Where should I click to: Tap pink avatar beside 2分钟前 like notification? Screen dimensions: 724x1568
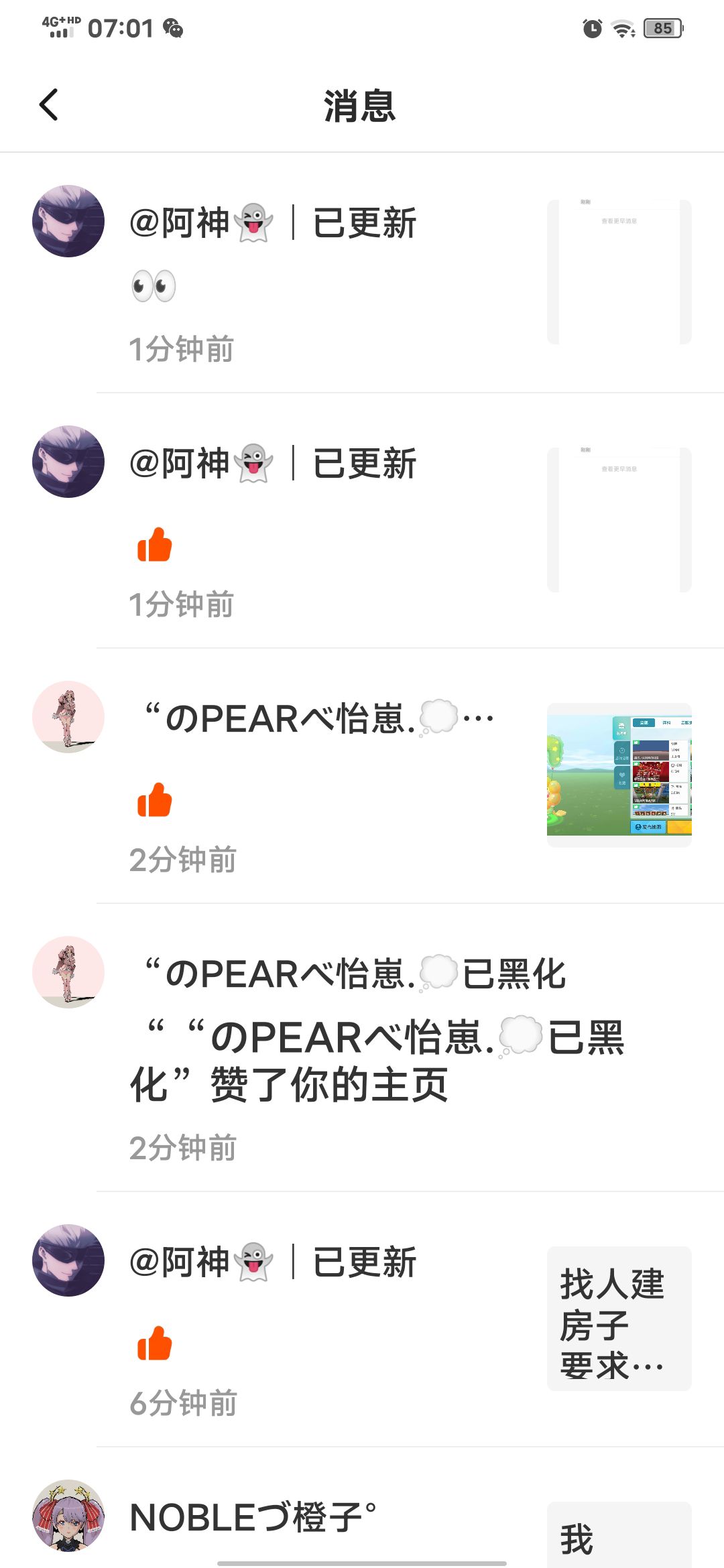[x=68, y=717]
